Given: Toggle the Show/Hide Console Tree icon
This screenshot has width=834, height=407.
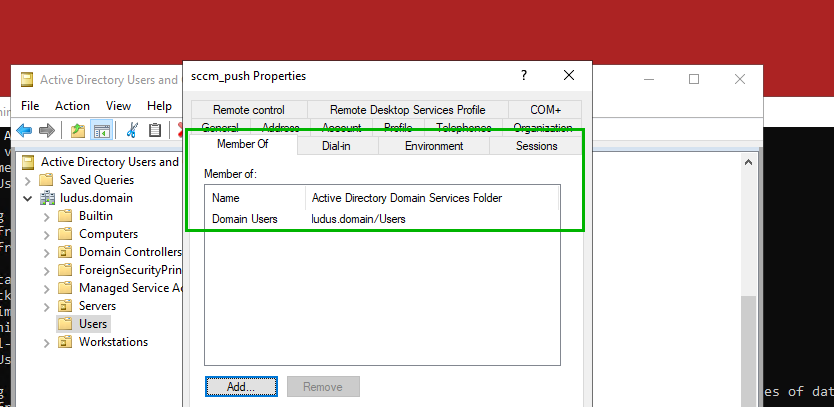Looking at the screenshot, I should (101, 130).
